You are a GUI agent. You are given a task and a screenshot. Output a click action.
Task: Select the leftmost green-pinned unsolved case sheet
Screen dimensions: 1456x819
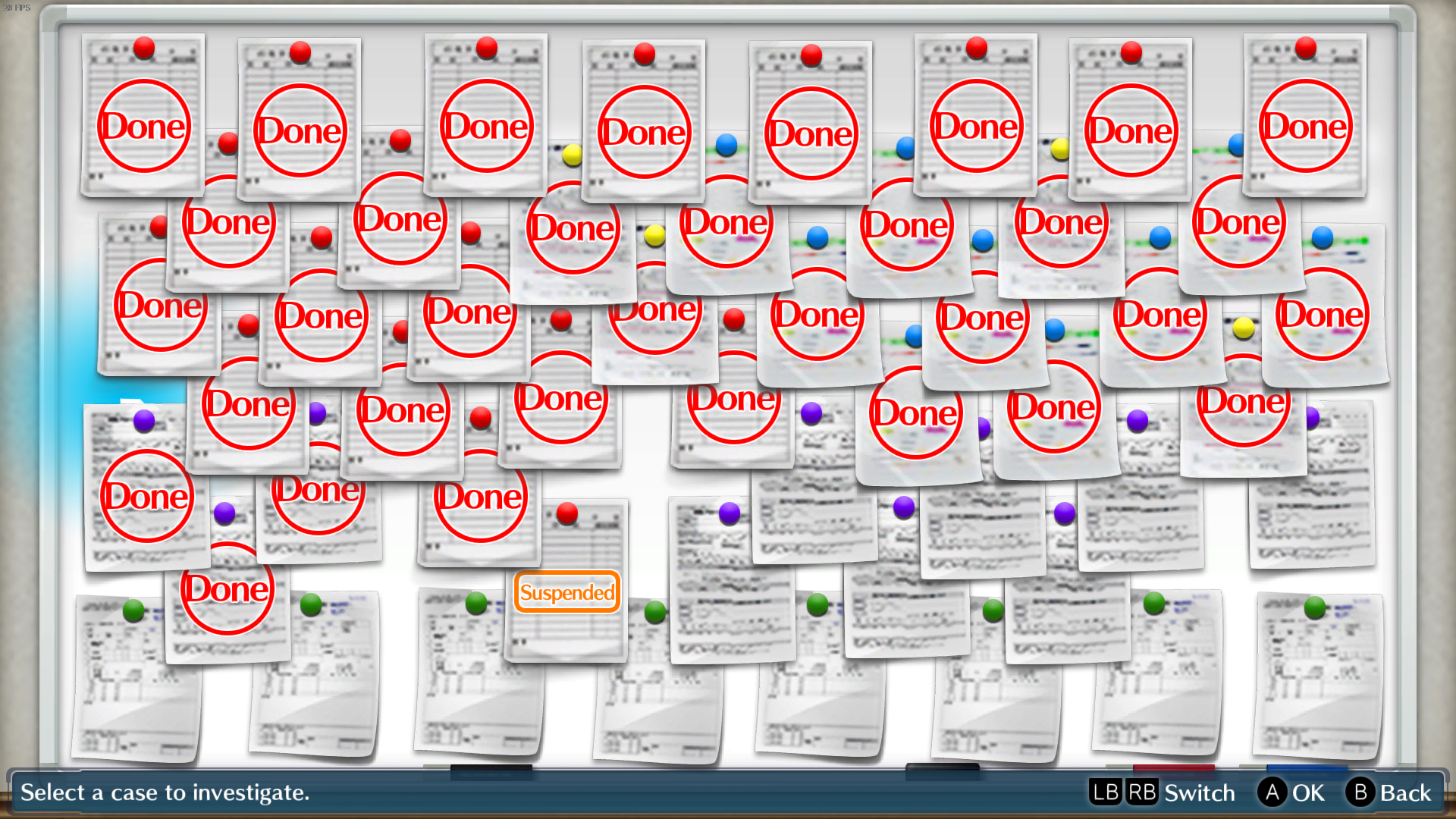click(x=136, y=679)
